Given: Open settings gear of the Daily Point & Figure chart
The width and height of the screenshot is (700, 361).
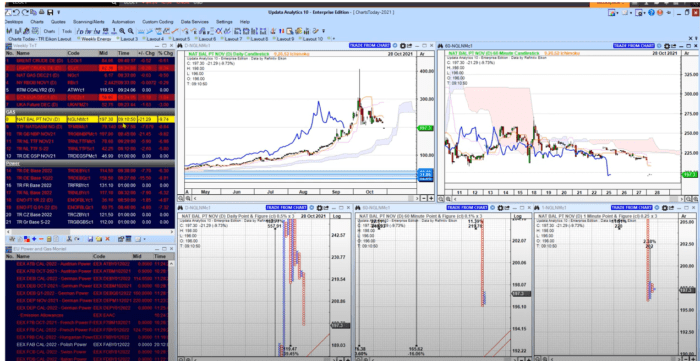Looking at the screenshot, I should (x=320, y=208).
